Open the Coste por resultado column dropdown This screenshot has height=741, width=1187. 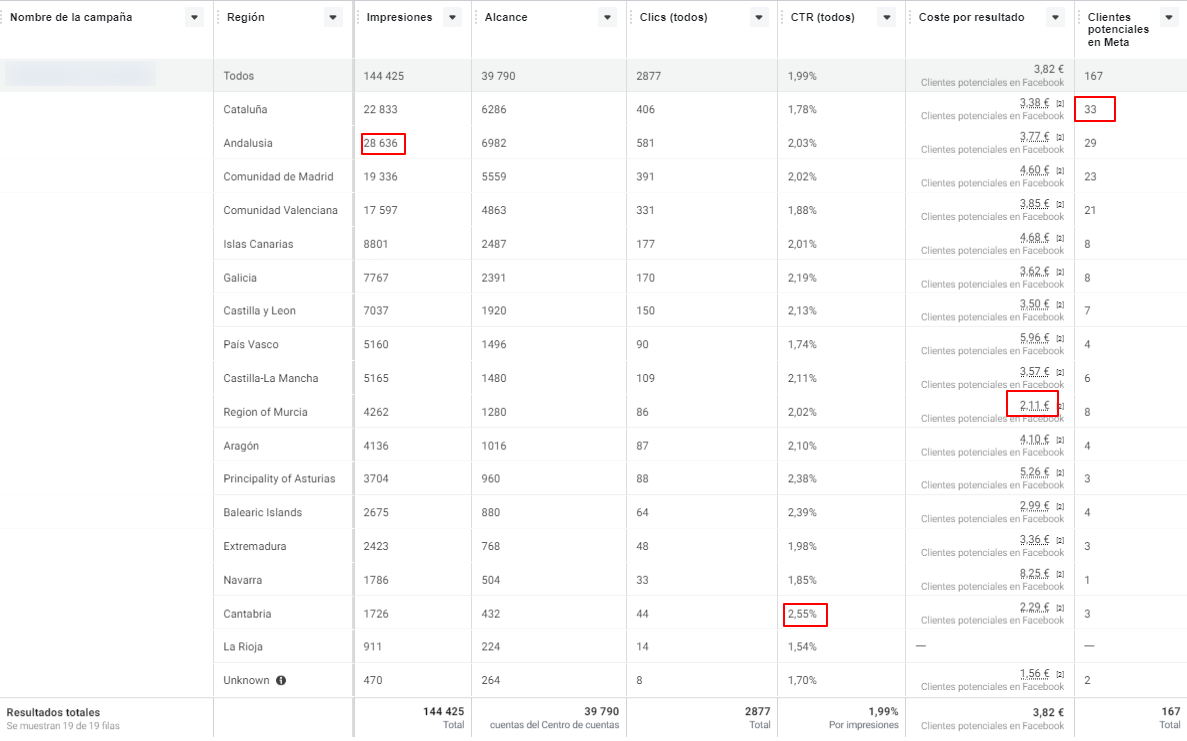point(1055,17)
